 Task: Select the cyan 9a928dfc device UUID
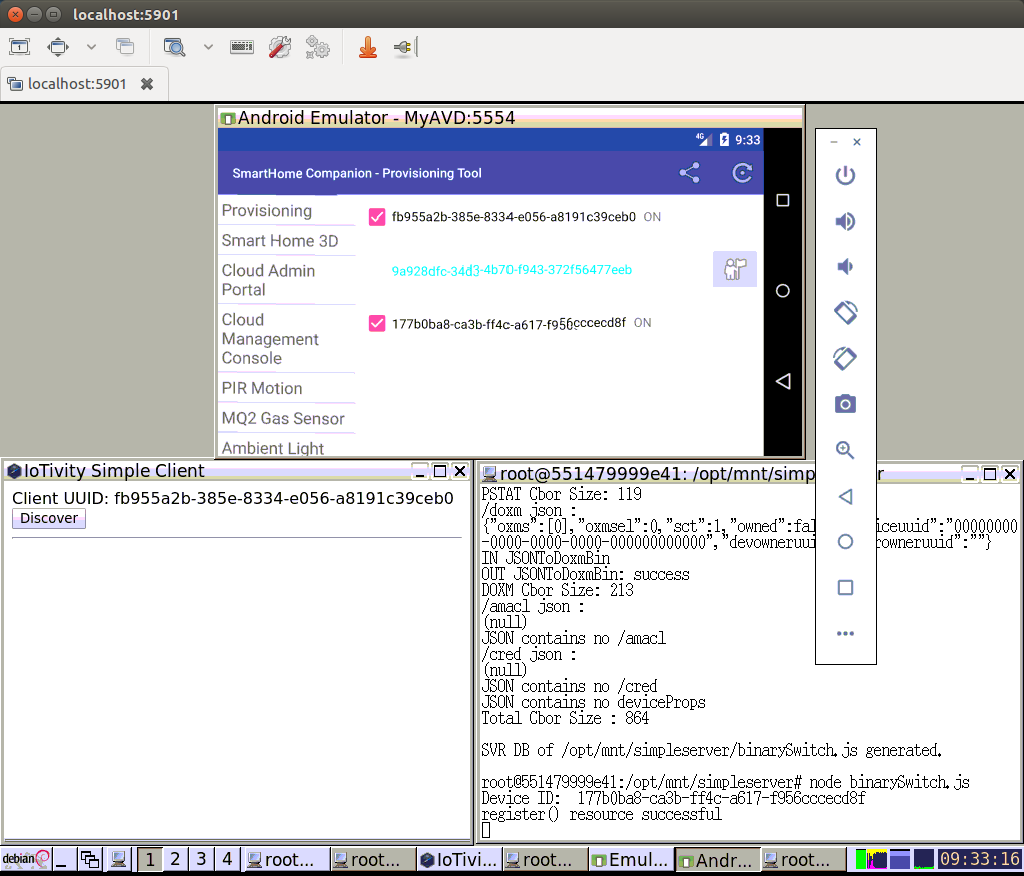[x=511, y=270]
